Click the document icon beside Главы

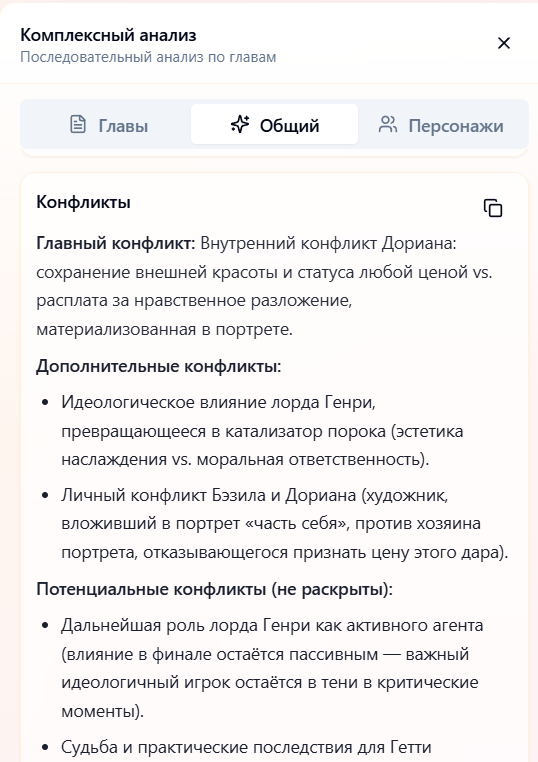(78, 124)
